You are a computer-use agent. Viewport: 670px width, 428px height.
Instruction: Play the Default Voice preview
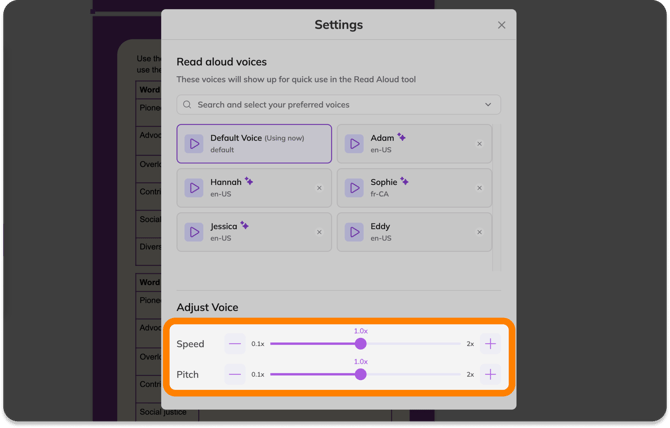coord(194,144)
